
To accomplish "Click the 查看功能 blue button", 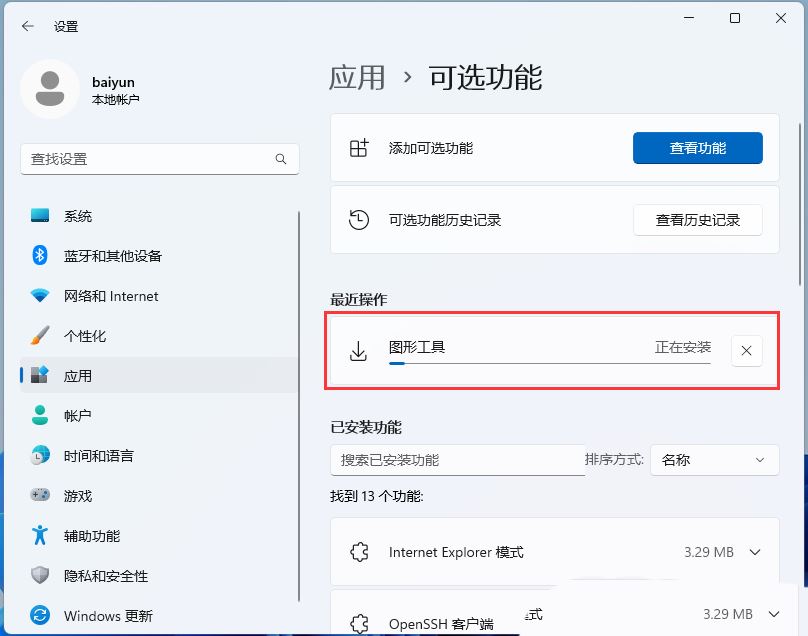I will (x=697, y=147).
